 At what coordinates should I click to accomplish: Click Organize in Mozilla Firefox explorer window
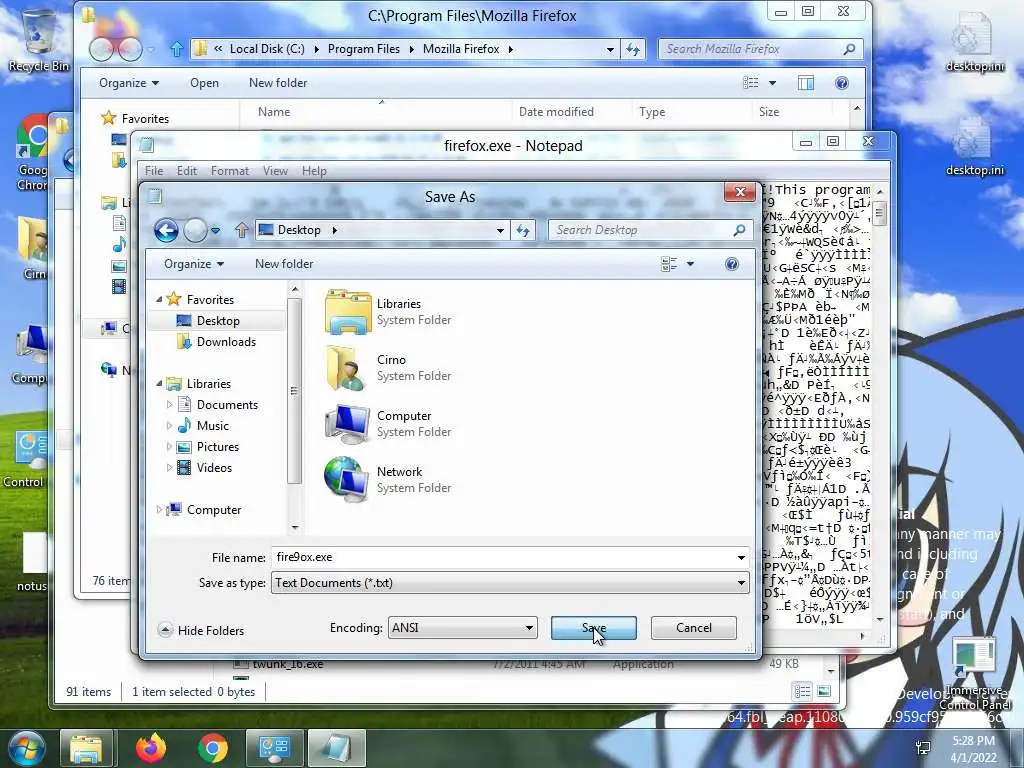129,83
